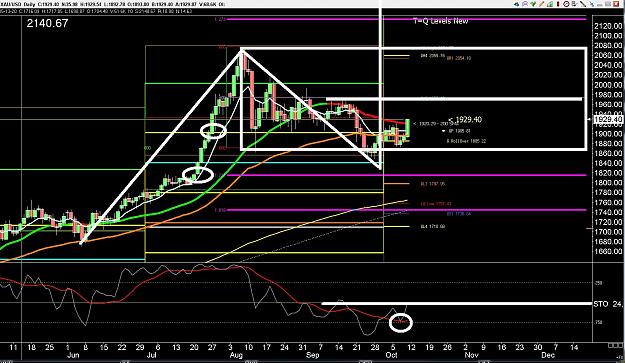Click the 1660.00 price axis label
The height and width of the screenshot is (363, 625).
click(x=608, y=251)
